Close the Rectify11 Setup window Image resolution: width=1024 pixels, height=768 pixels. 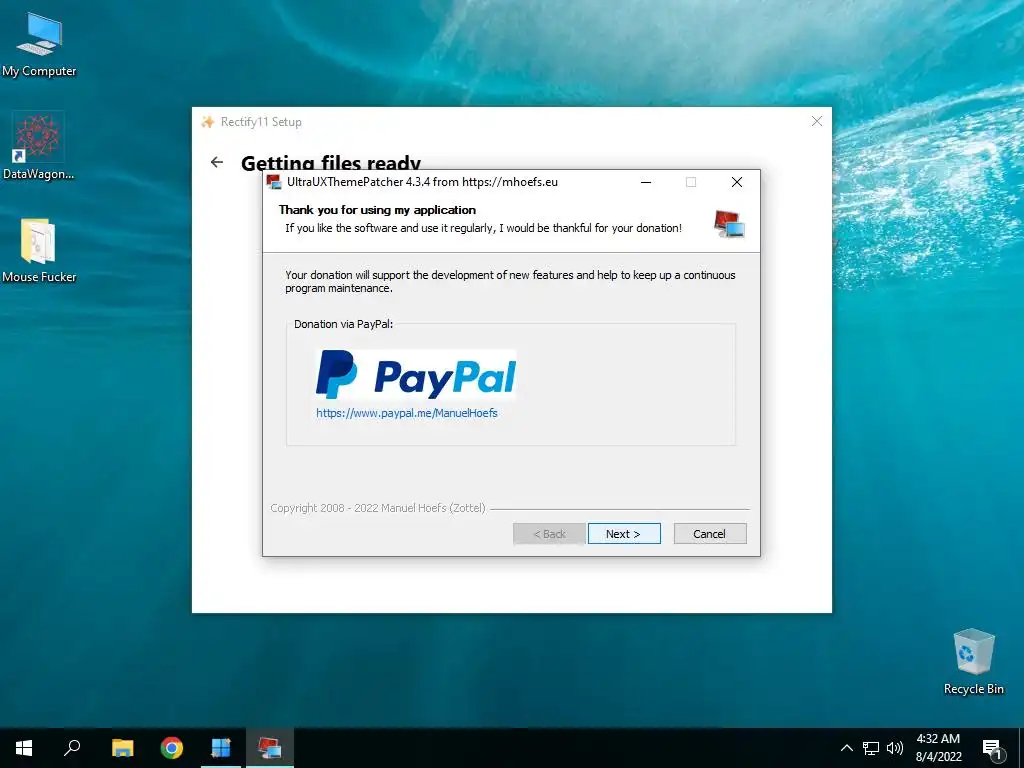coord(816,121)
